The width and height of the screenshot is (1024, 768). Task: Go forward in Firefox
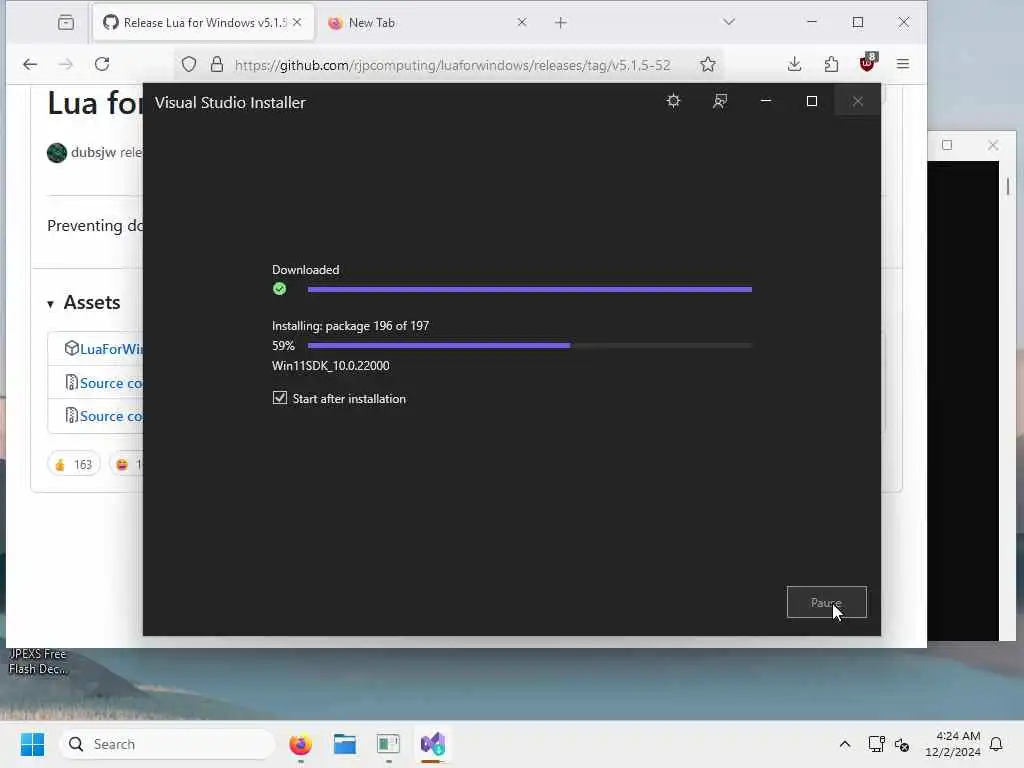click(x=65, y=64)
